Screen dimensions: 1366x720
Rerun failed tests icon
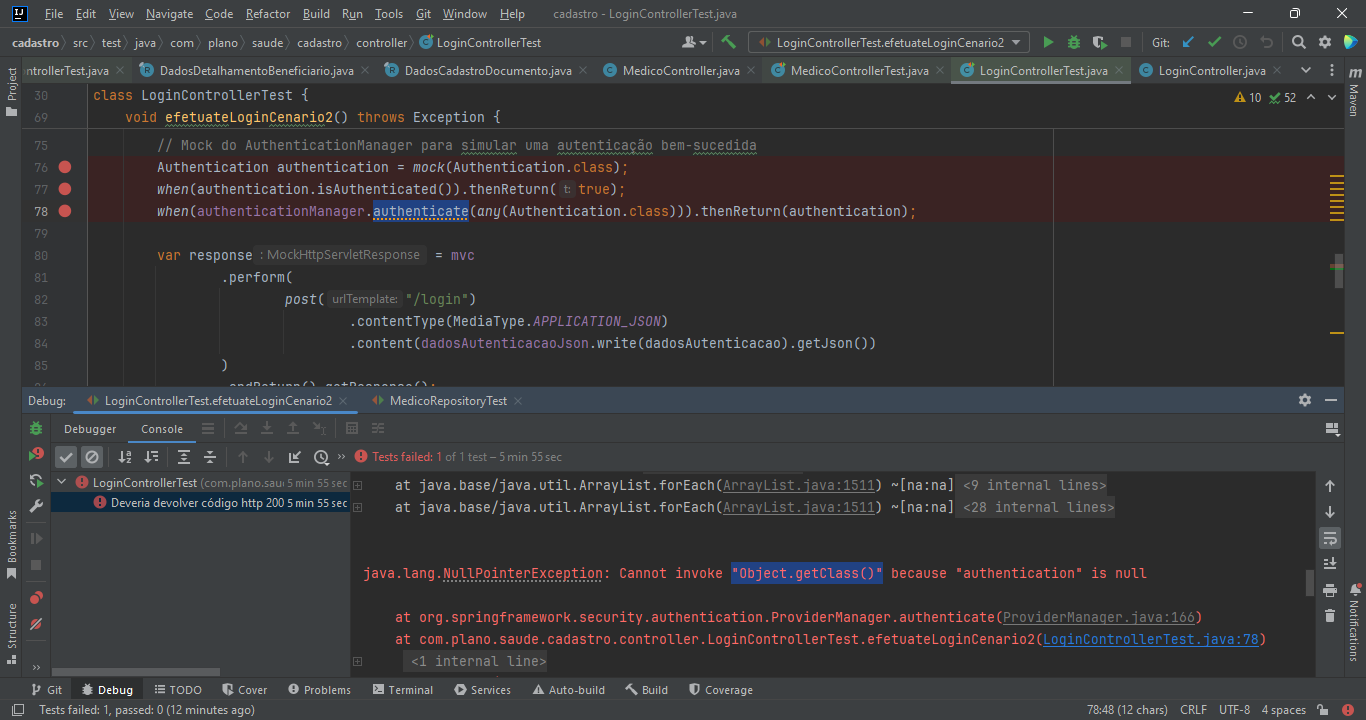coord(36,455)
